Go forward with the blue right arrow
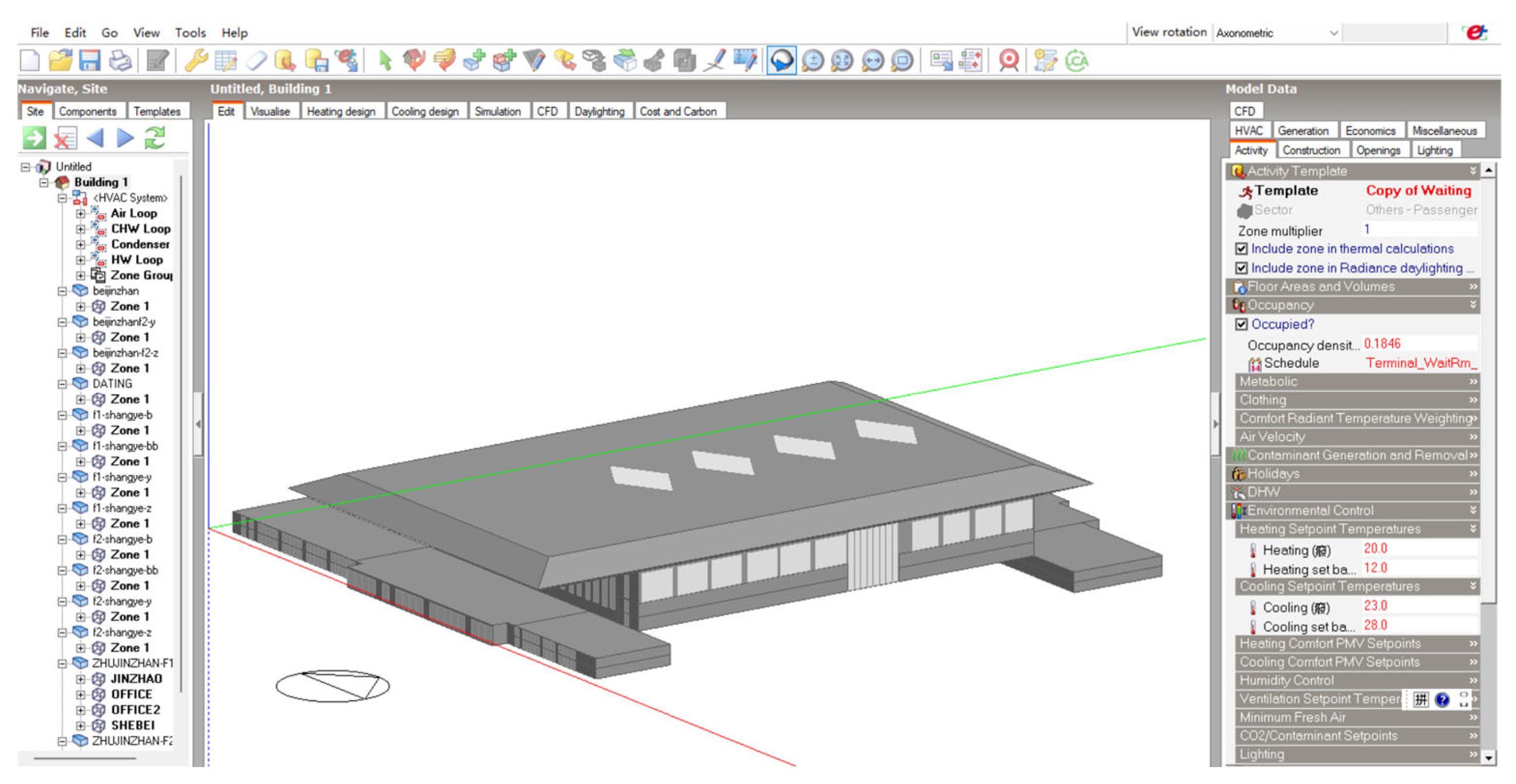The image size is (1516, 784). coord(125,138)
